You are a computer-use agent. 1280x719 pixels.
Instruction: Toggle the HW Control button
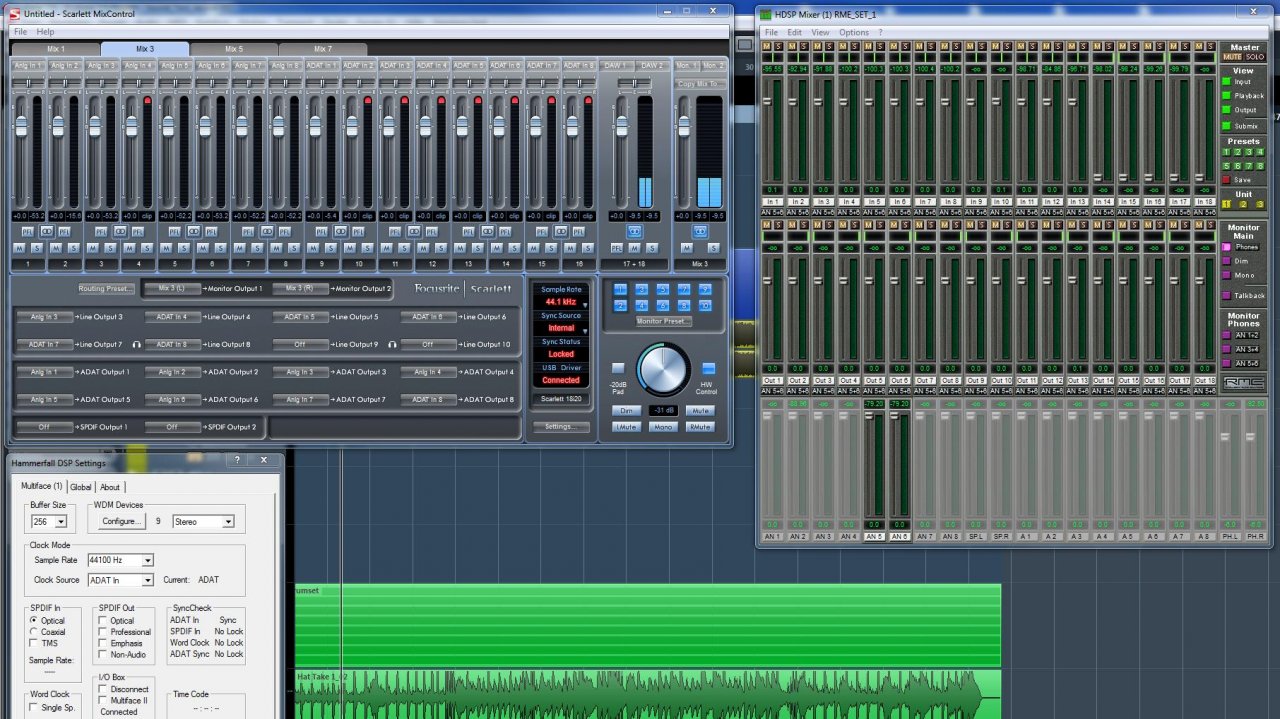pyautogui.click(x=709, y=368)
